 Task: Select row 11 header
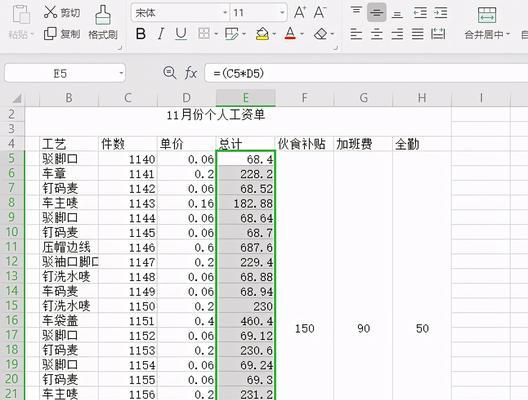pyautogui.click(x=12, y=247)
